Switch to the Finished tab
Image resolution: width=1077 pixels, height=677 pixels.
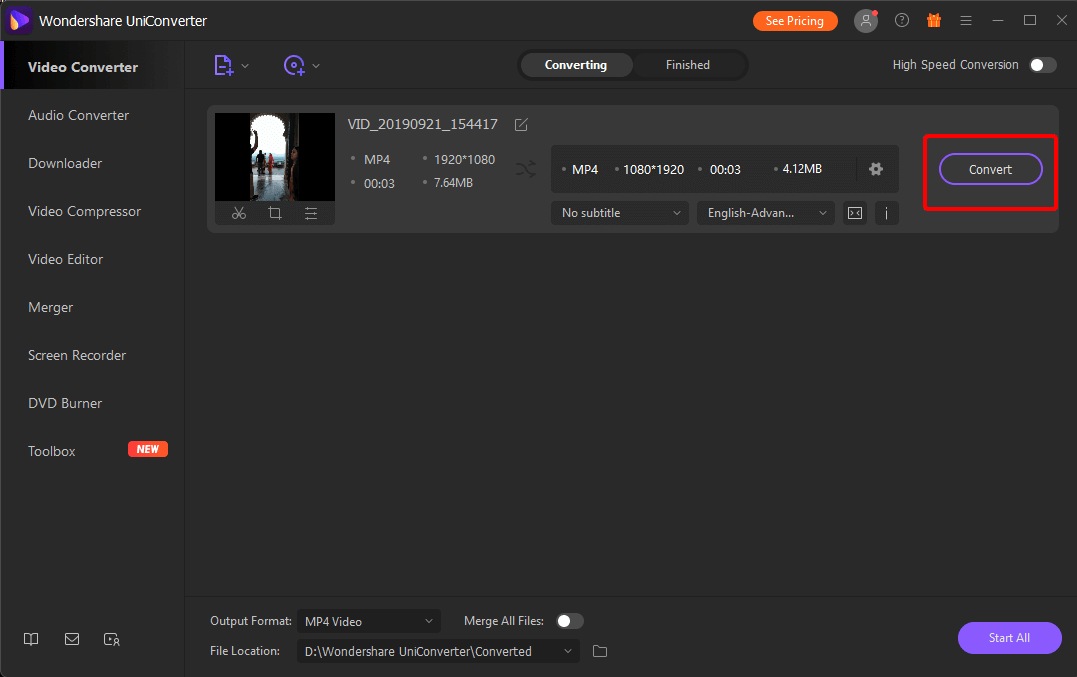point(687,64)
